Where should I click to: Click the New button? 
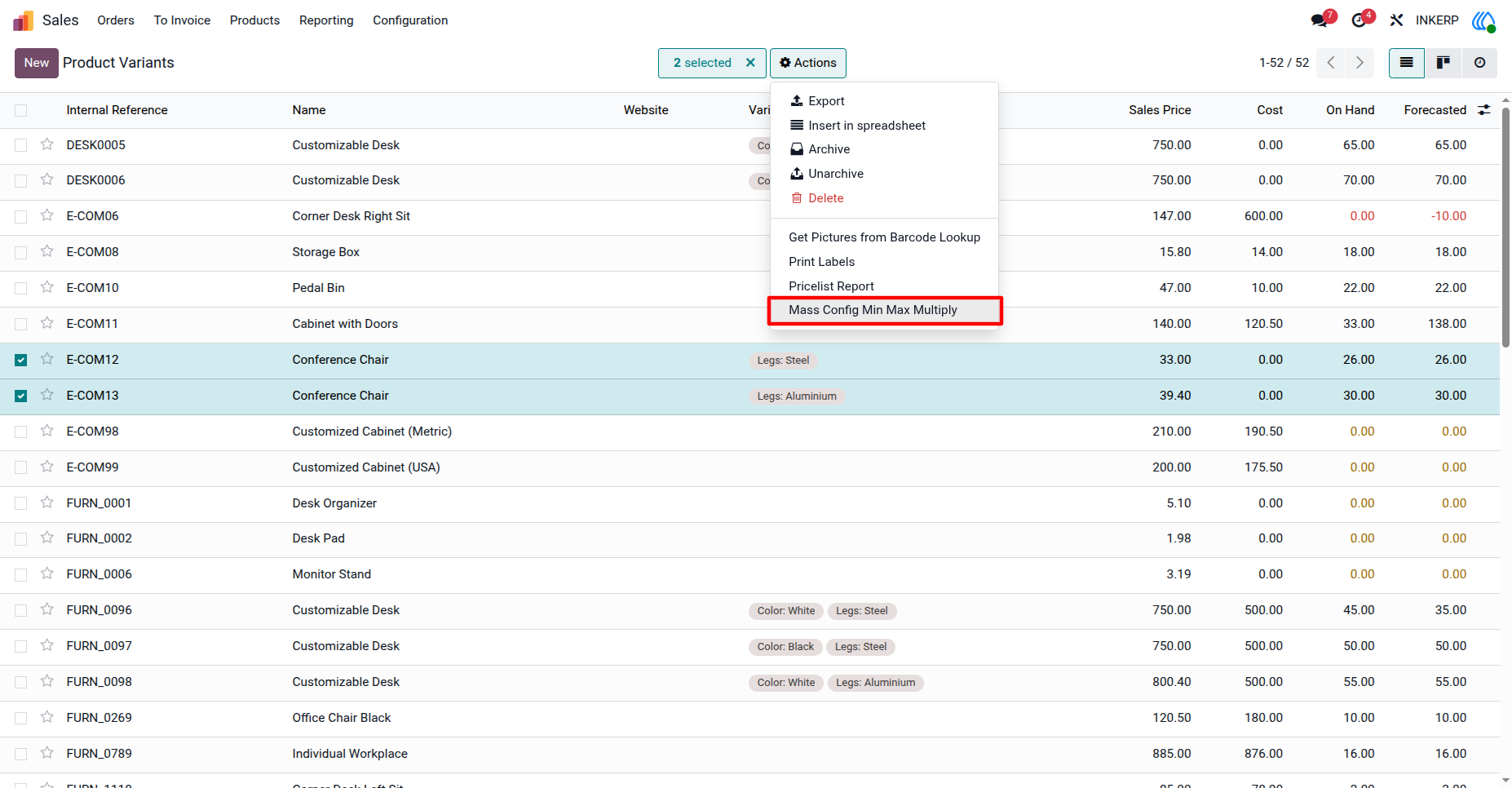[37, 63]
